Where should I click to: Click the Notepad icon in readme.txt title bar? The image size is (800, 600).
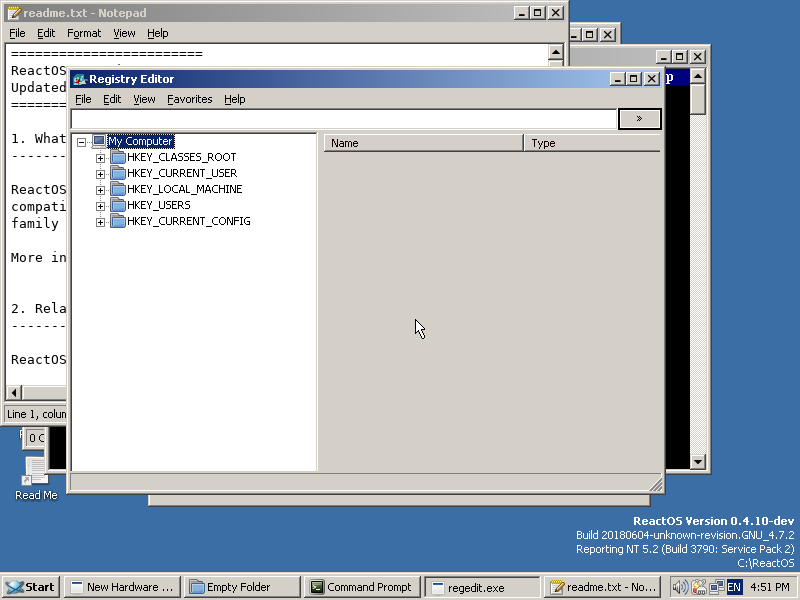click(13, 12)
